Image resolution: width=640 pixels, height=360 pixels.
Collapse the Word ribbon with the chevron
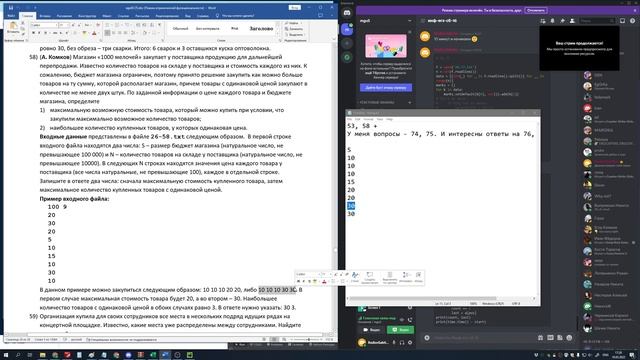[x=334, y=40]
